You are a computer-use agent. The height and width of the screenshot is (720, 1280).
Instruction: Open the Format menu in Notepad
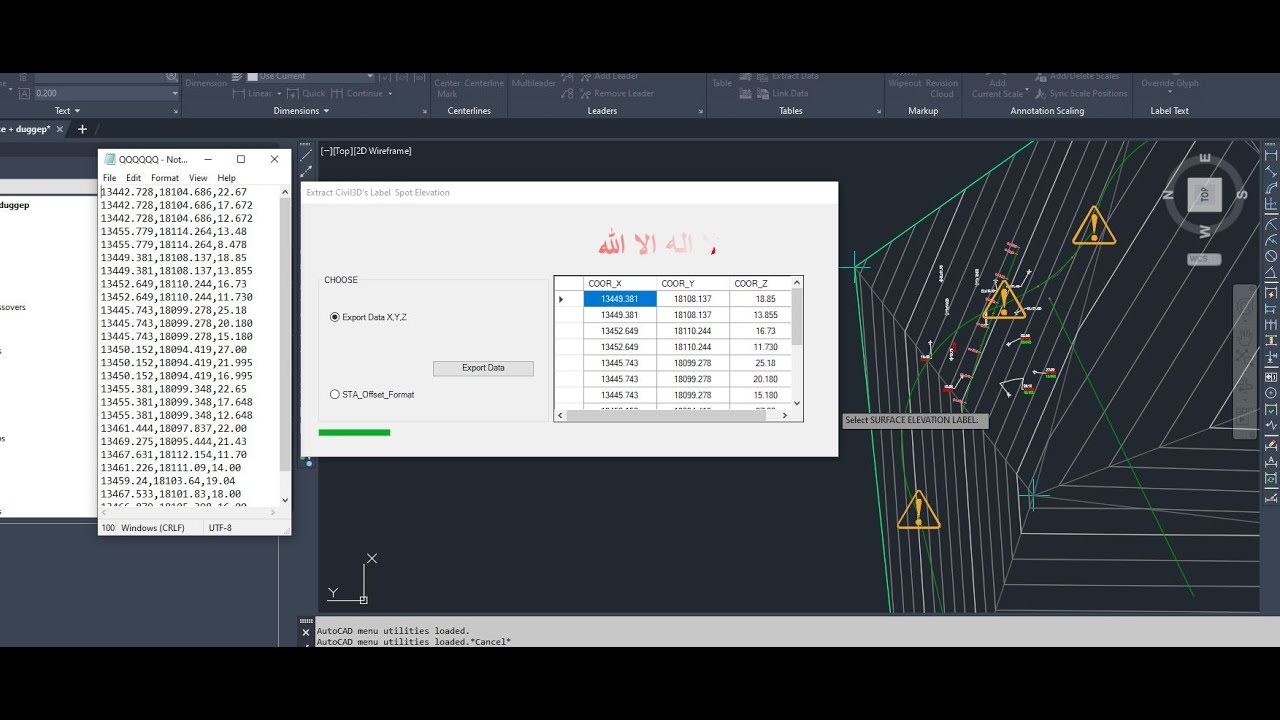coord(165,178)
